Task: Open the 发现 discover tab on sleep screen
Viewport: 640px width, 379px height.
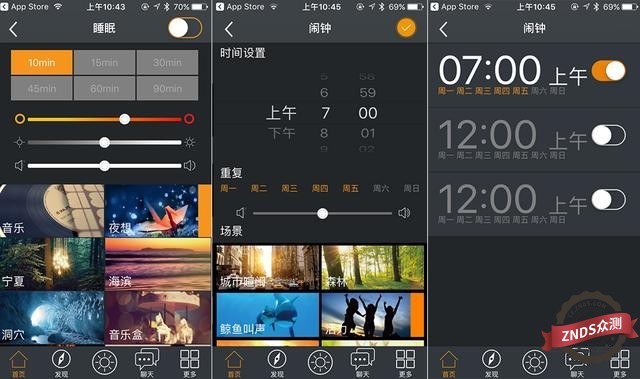Action: [x=61, y=363]
